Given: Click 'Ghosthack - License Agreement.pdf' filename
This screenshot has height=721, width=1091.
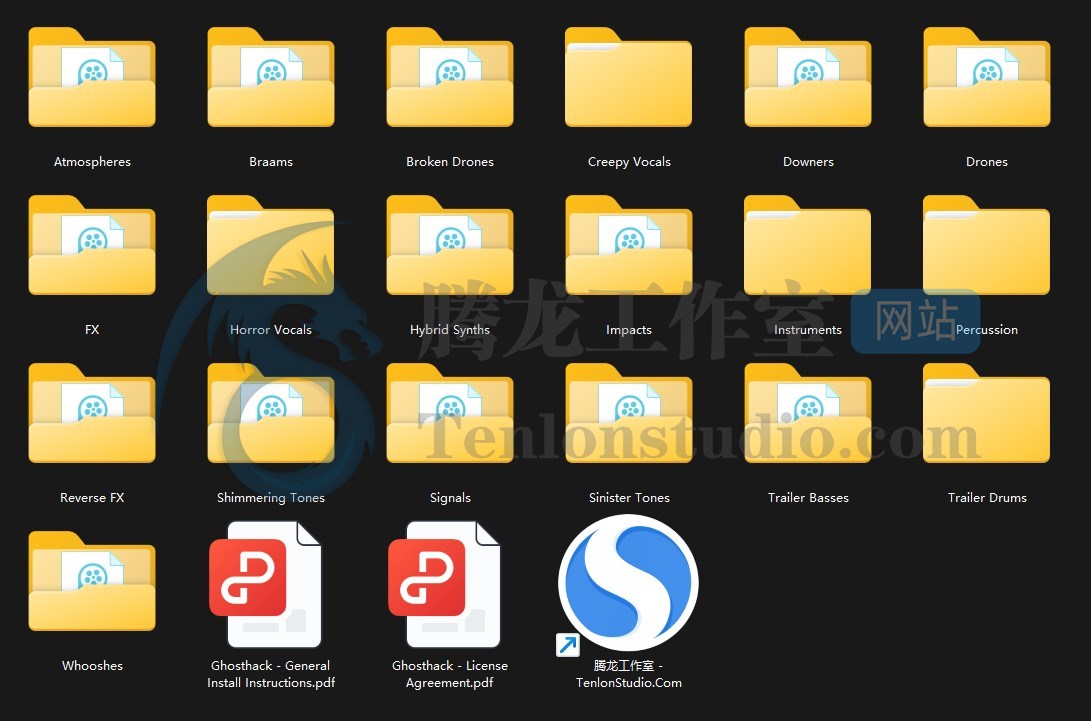Looking at the screenshot, I should (x=449, y=674).
